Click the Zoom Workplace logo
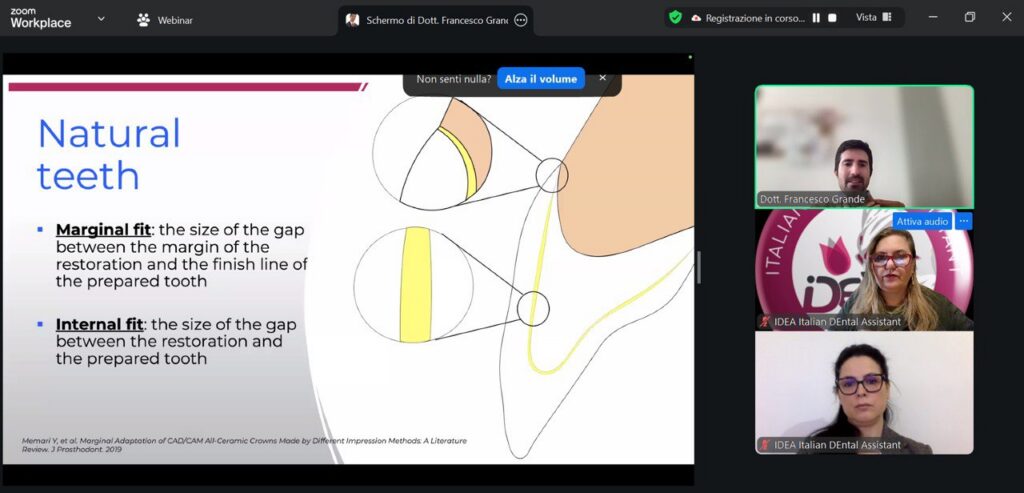This screenshot has width=1024, height=493. [40, 18]
